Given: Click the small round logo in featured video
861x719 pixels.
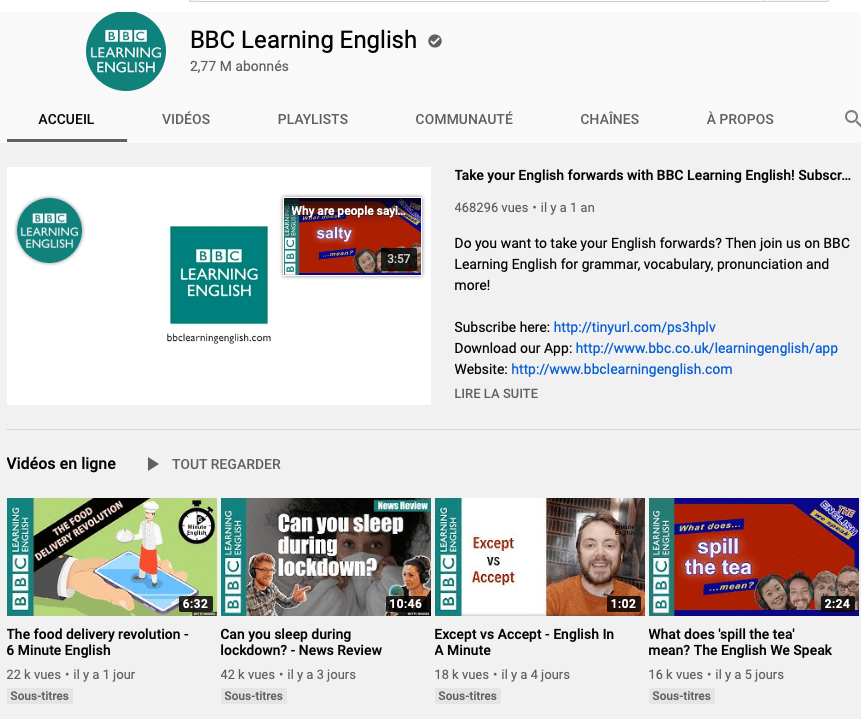Looking at the screenshot, I should point(49,231).
